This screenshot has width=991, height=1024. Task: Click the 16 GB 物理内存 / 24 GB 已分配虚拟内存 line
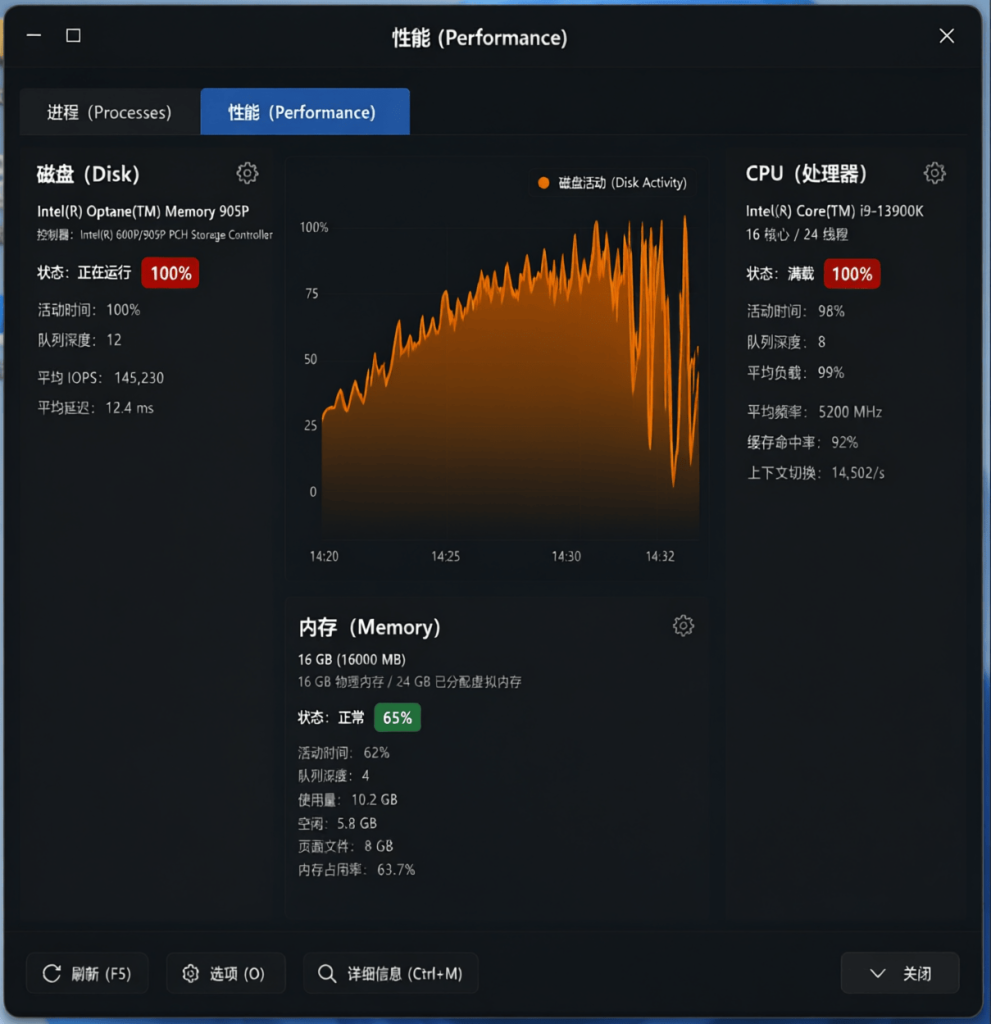[410, 682]
